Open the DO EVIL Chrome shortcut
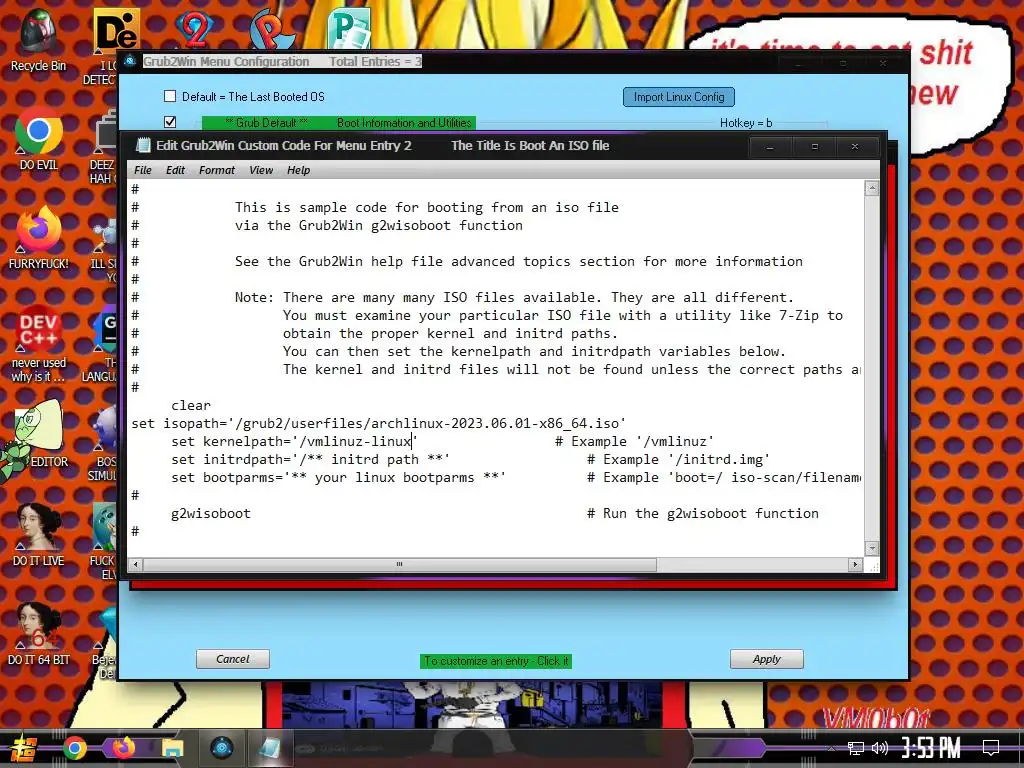This screenshot has height=768, width=1024. [38, 138]
